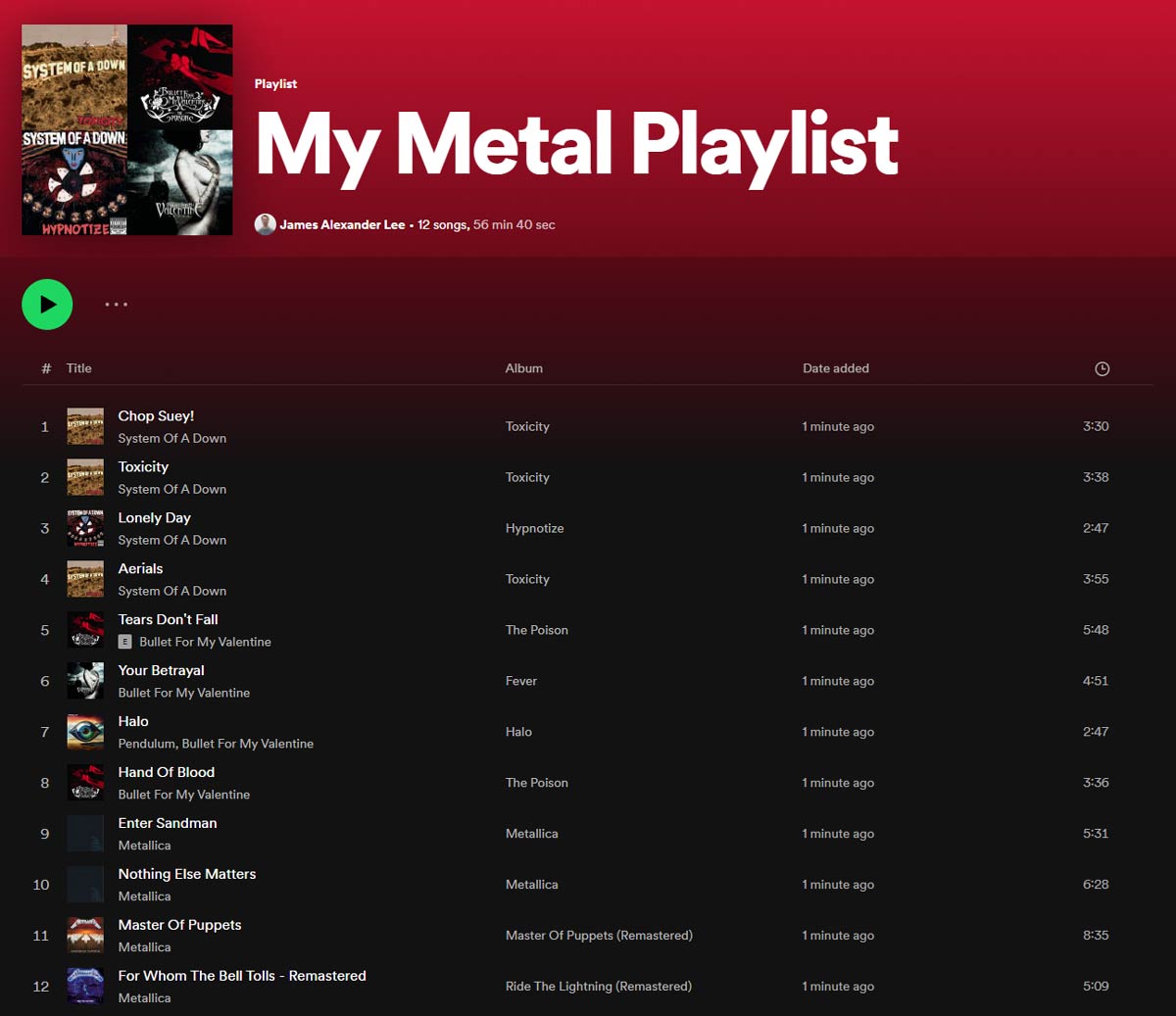The width and height of the screenshot is (1176, 1016).
Task: Click the Halo album art thumbnail
Action: [x=85, y=731]
